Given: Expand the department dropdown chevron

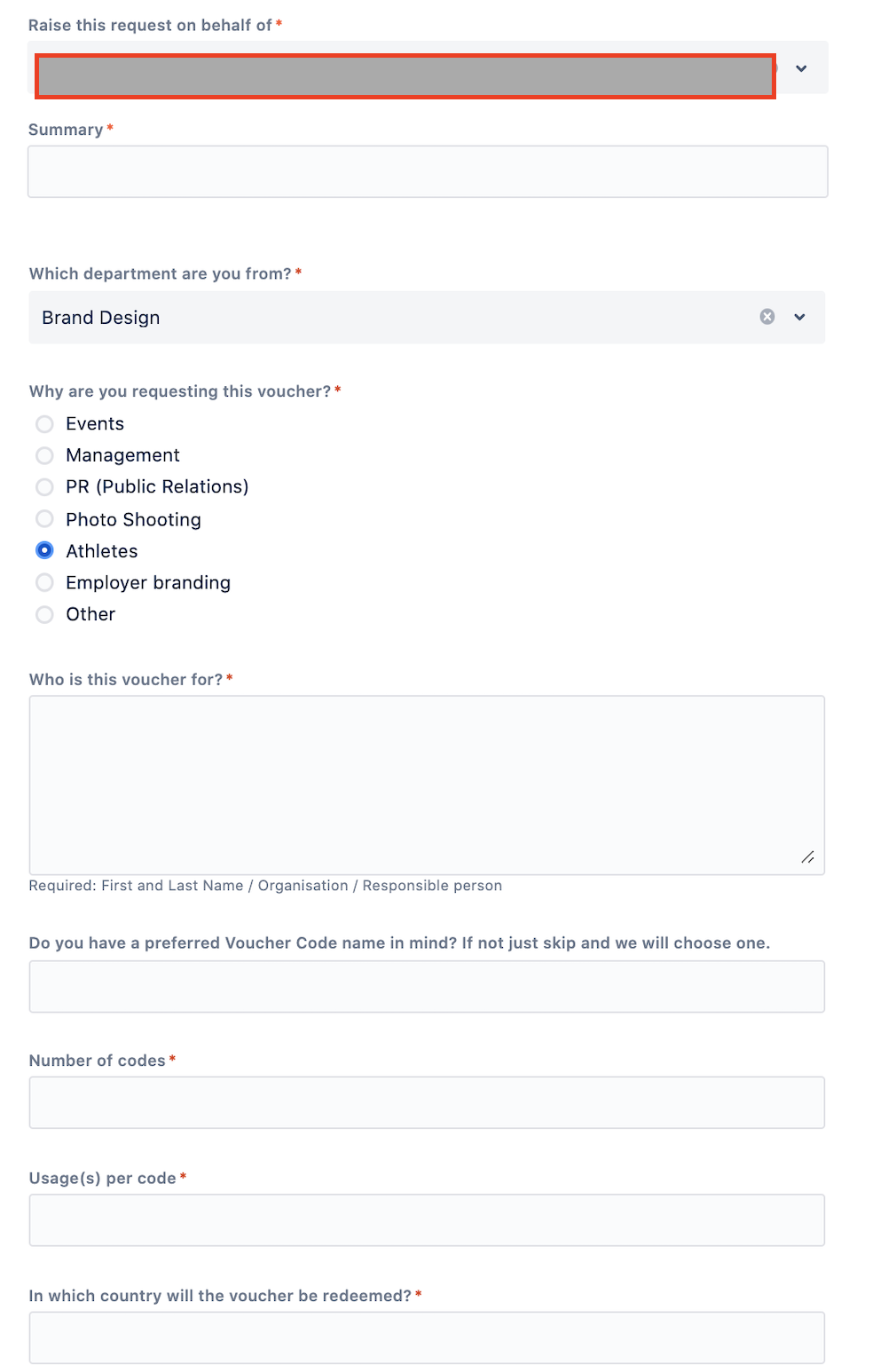Looking at the screenshot, I should [799, 317].
